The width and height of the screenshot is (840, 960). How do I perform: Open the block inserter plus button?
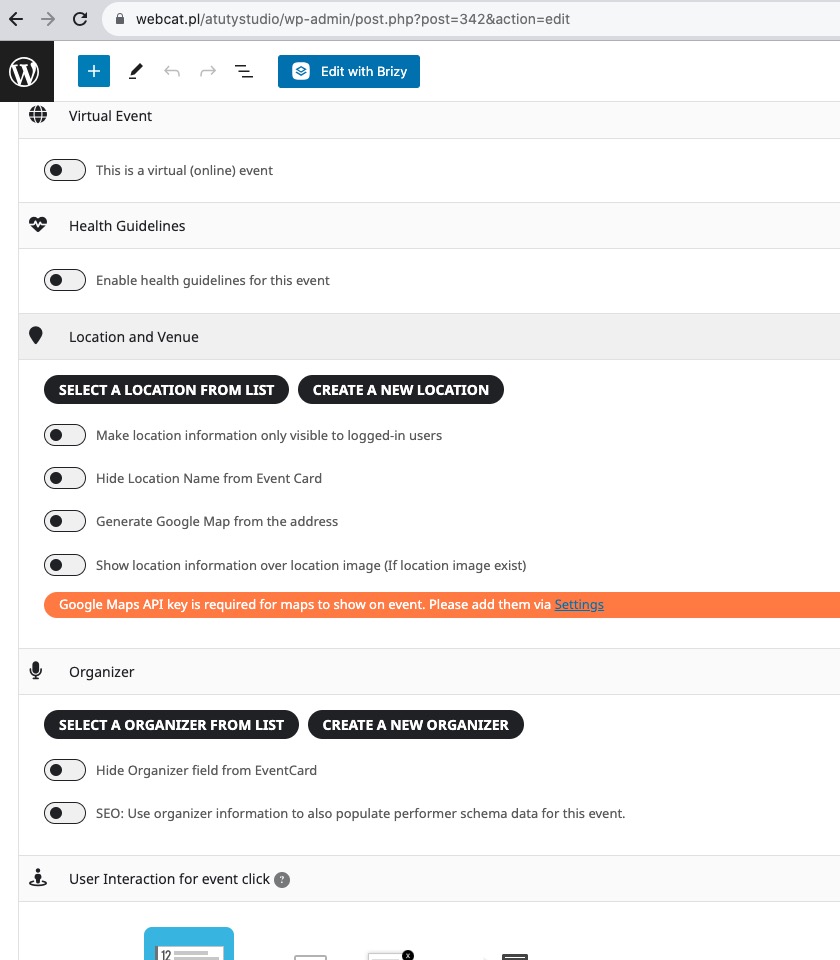(x=94, y=71)
